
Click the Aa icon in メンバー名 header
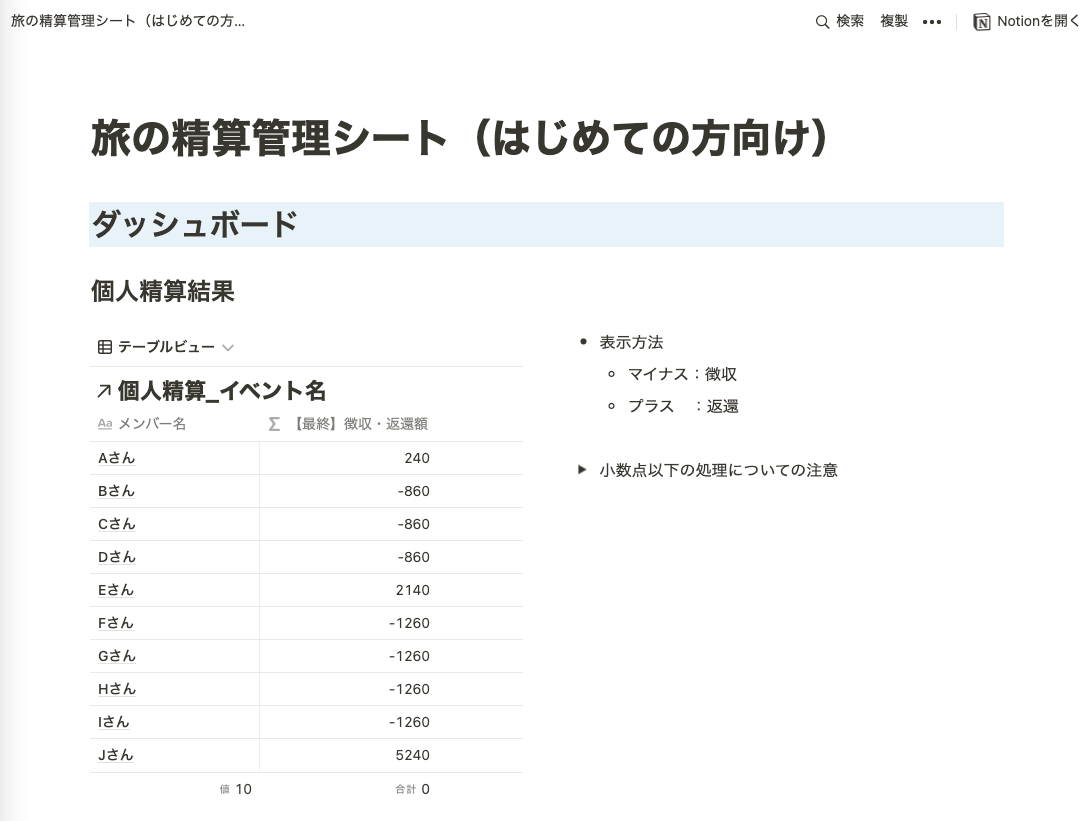tap(104, 423)
